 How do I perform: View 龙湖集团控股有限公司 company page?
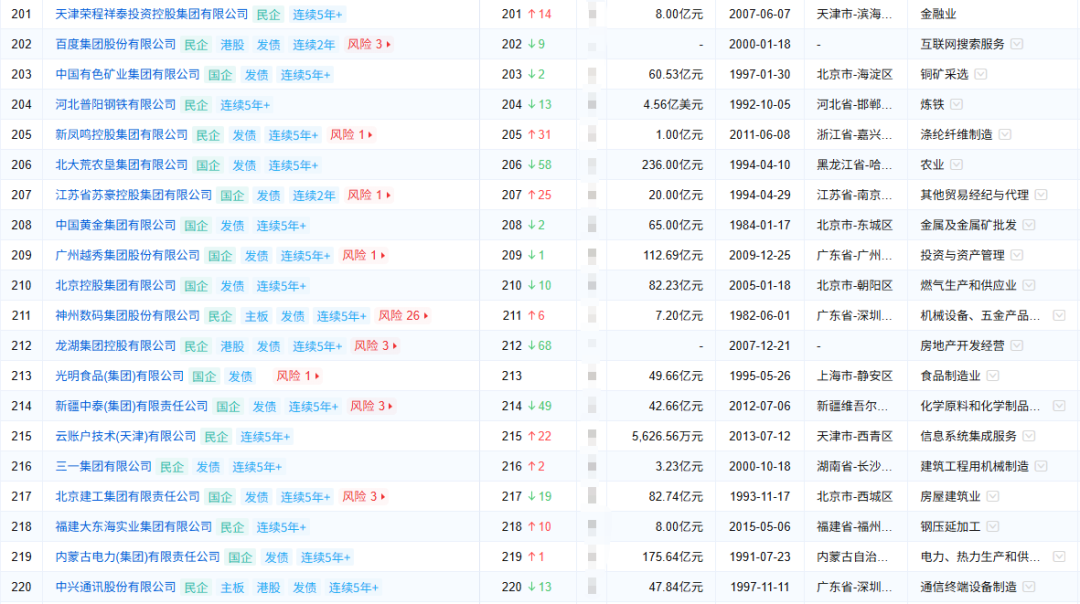coord(116,346)
